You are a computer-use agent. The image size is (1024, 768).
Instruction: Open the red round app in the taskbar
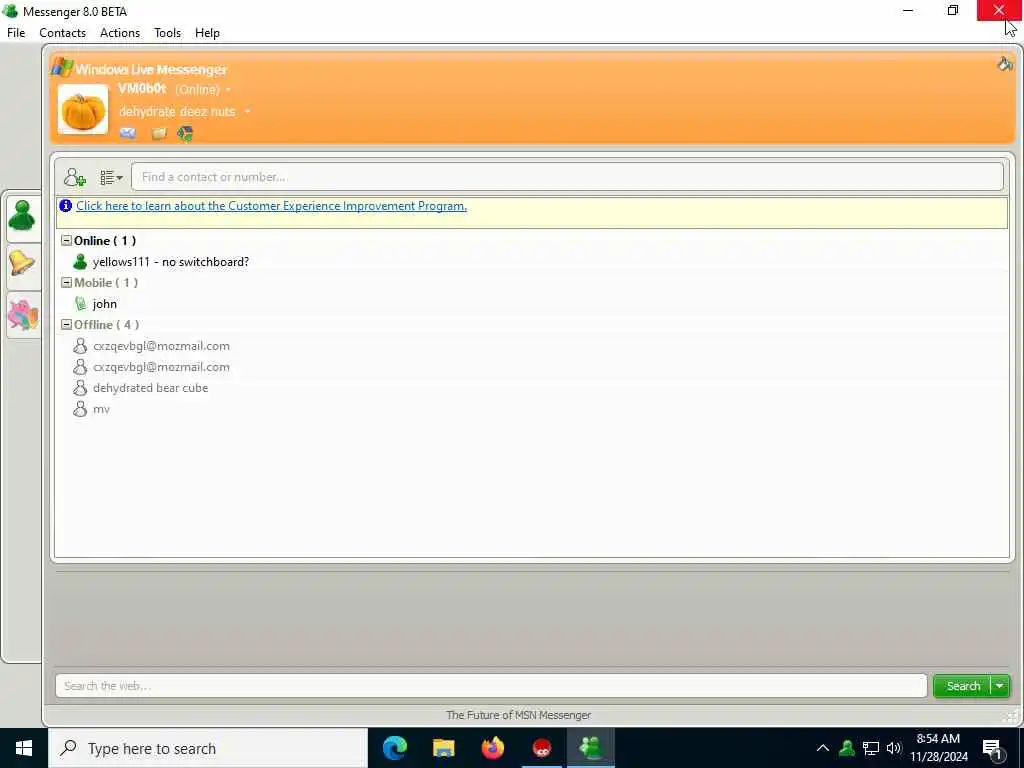click(x=541, y=748)
